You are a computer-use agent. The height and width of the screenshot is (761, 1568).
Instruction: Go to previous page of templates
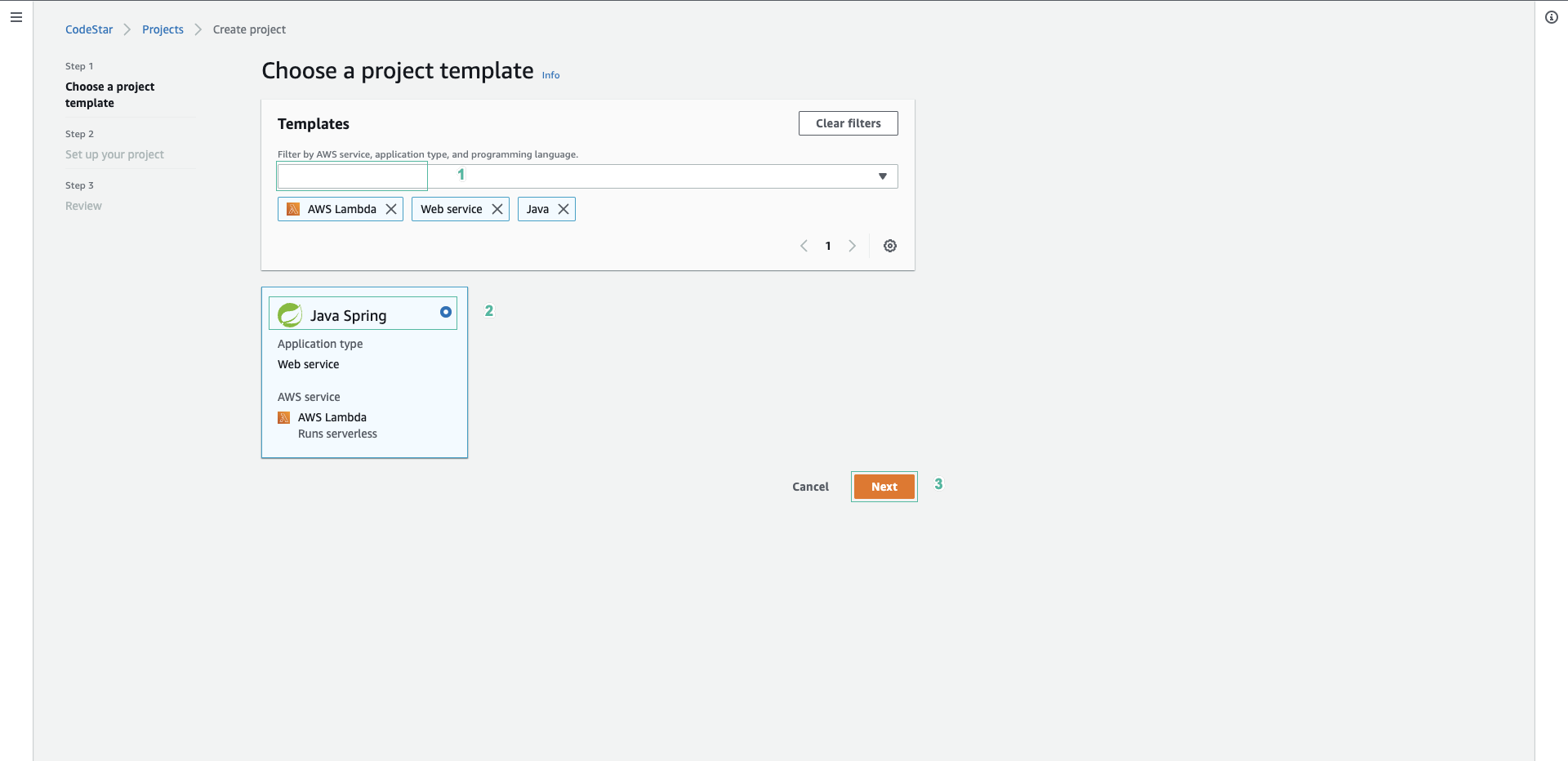point(804,246)
